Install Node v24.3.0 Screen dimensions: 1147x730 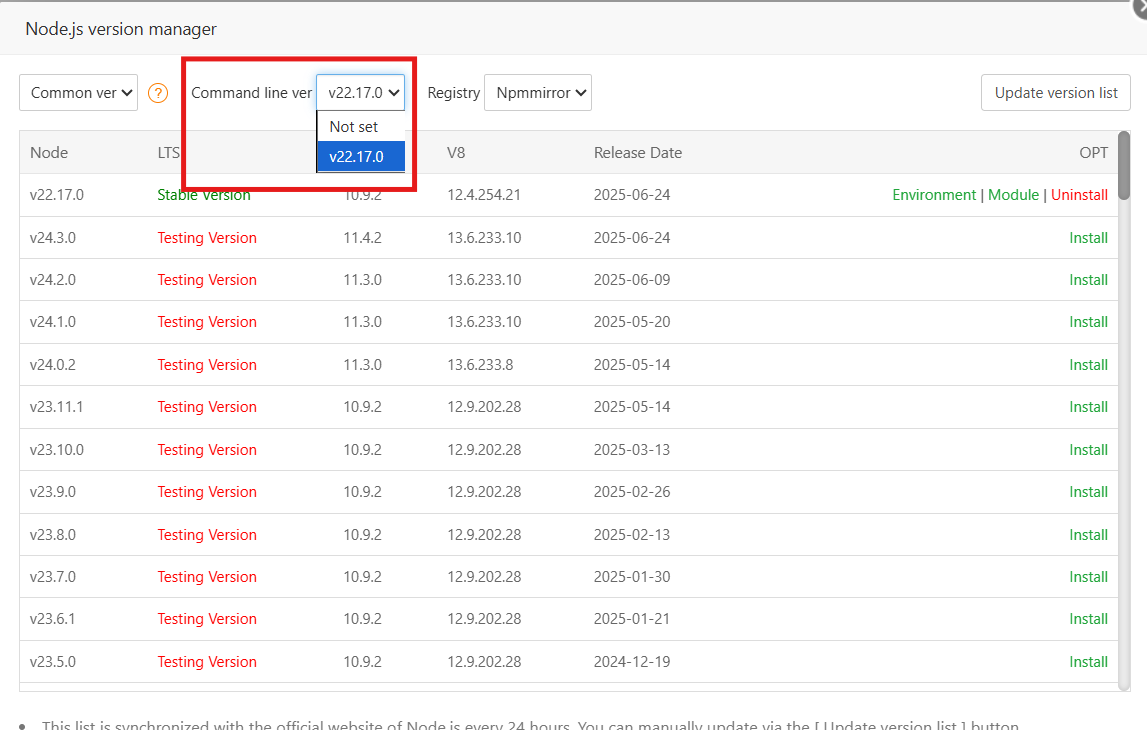point(1088,237)
